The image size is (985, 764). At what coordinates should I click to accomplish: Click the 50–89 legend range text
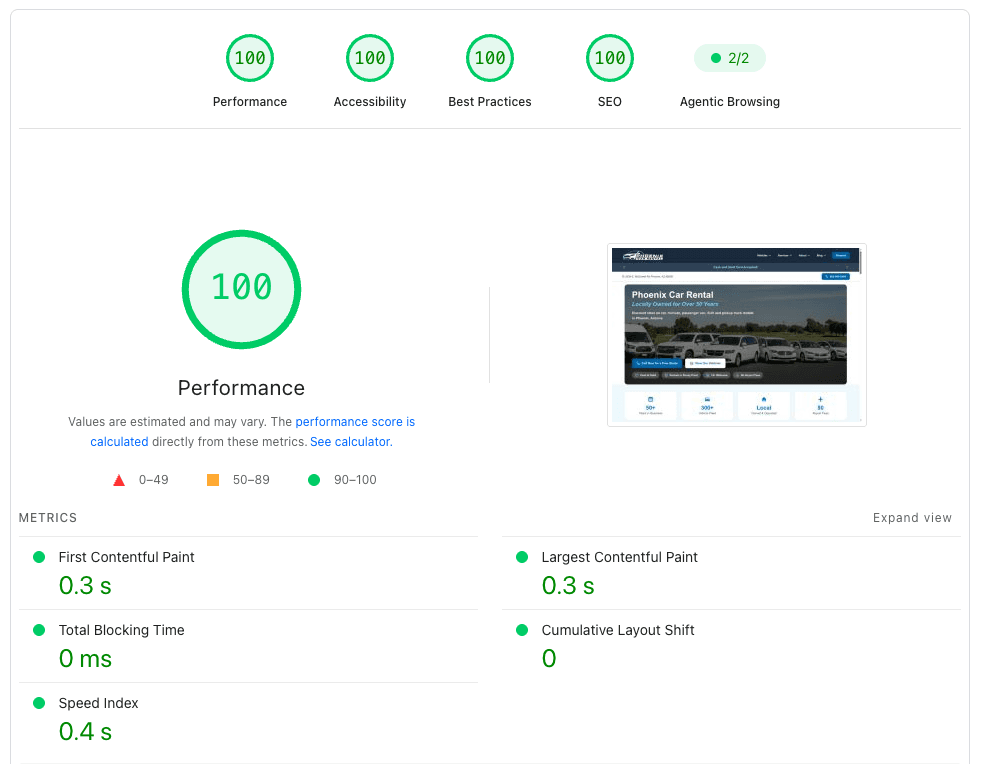[x=251, y=480]
